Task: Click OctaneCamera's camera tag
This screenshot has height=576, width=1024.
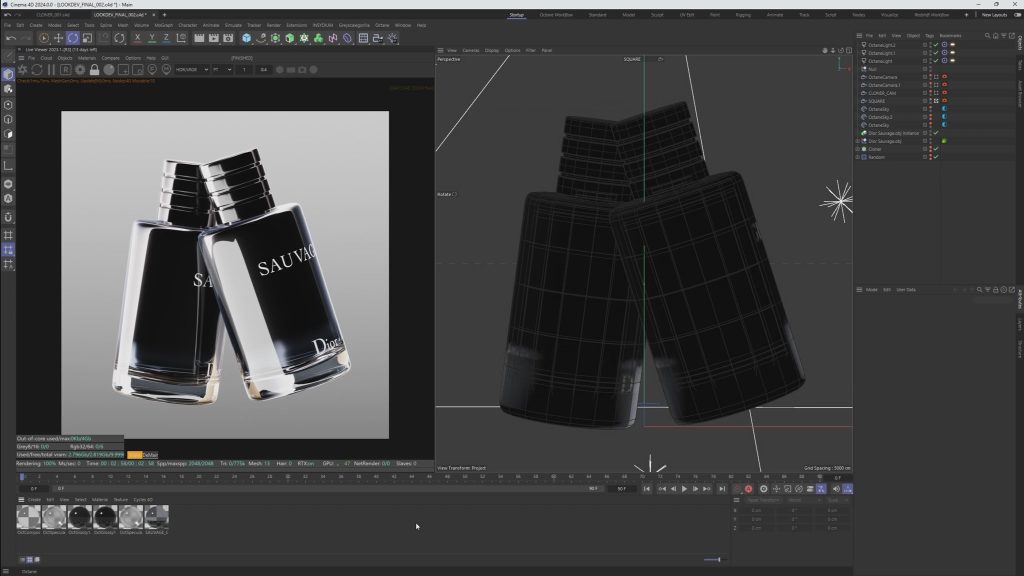Action: tap(944, 77)
